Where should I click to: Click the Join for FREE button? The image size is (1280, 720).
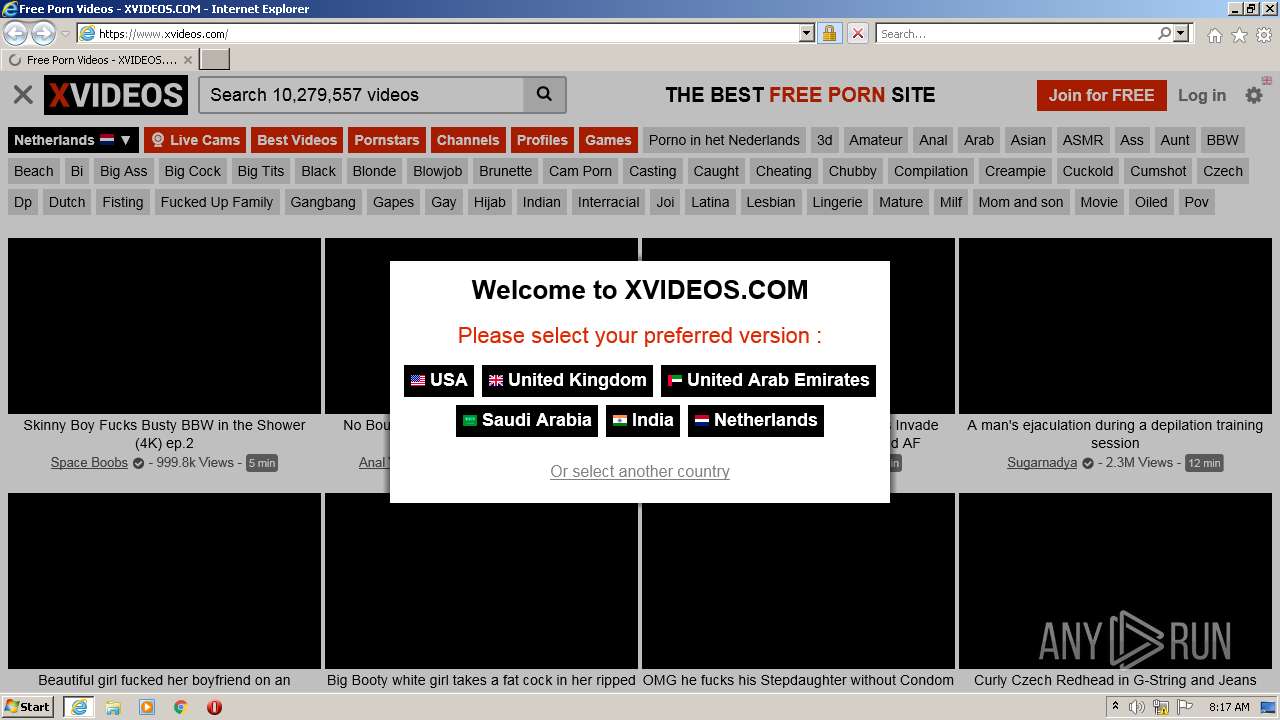coord(1101,95)
